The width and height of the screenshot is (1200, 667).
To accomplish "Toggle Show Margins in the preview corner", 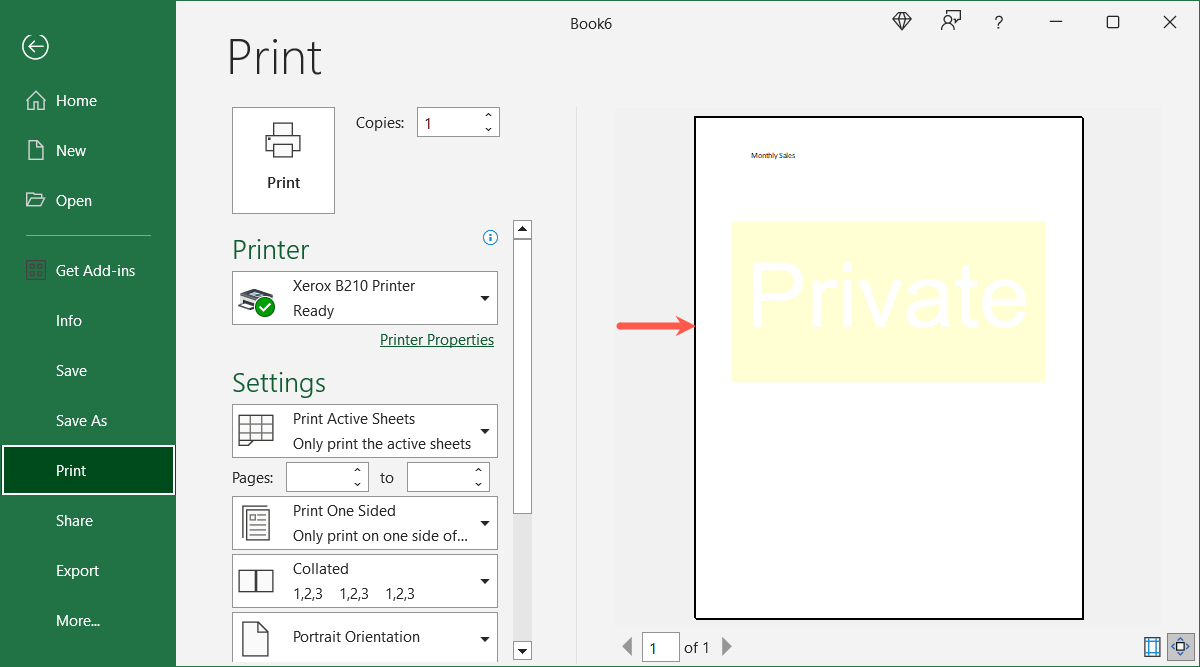I will tap(1151, 646).
